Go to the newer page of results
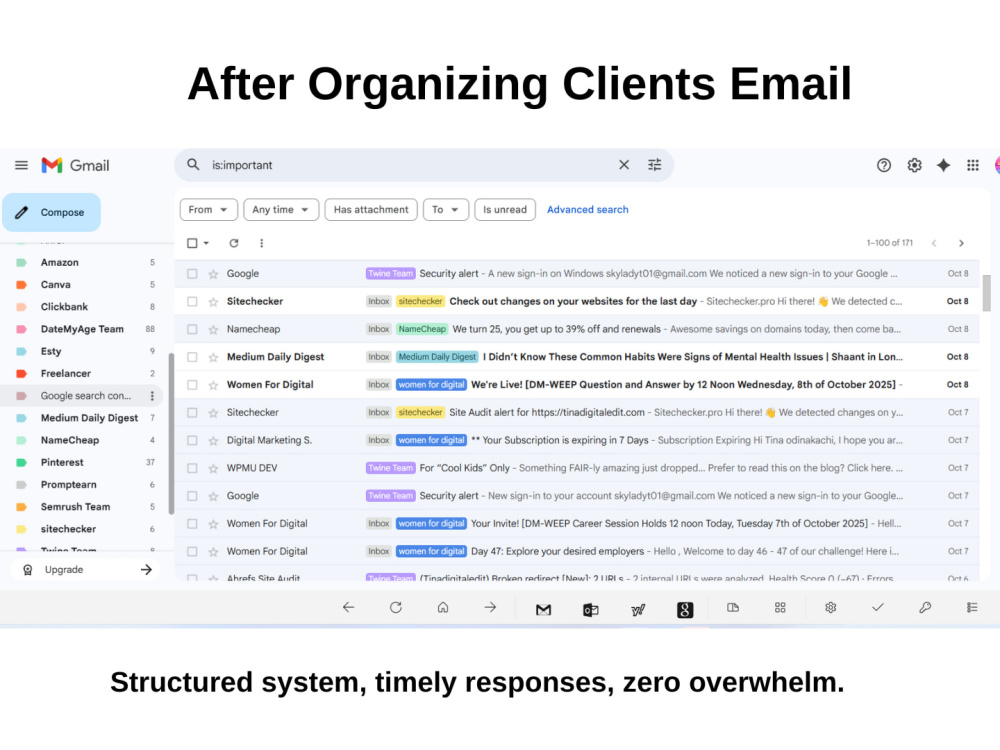Viewport: 1000px width, 750px height. tap(934, 243)
